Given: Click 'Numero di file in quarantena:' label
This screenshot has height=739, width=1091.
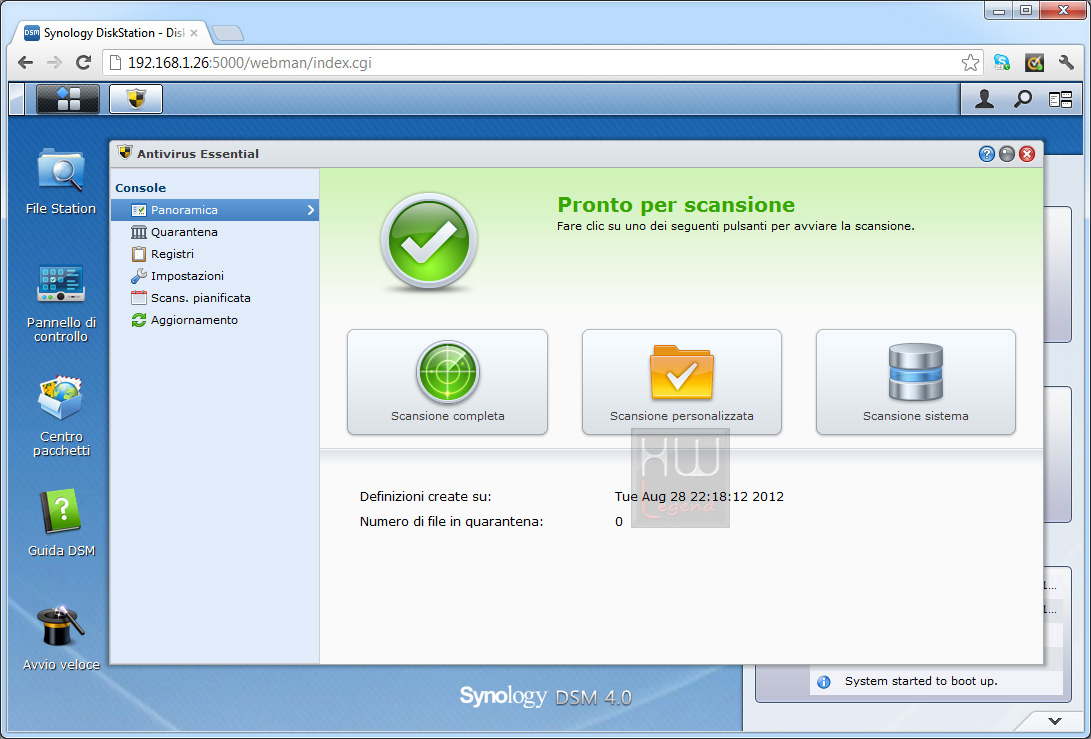Looking at the screenshot, I should click(x=452, y=522).
